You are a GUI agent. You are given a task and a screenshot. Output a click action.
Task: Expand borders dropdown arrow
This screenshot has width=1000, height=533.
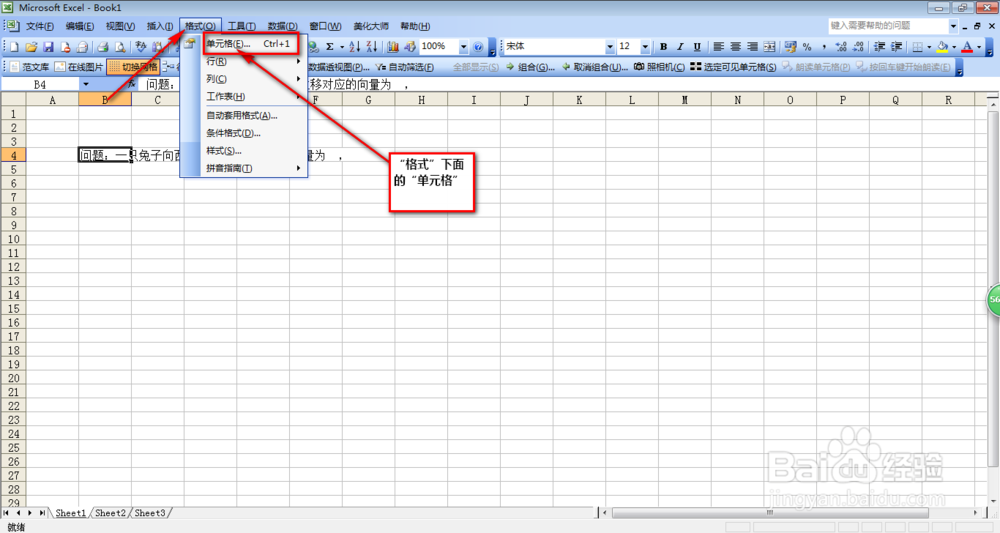929,47
